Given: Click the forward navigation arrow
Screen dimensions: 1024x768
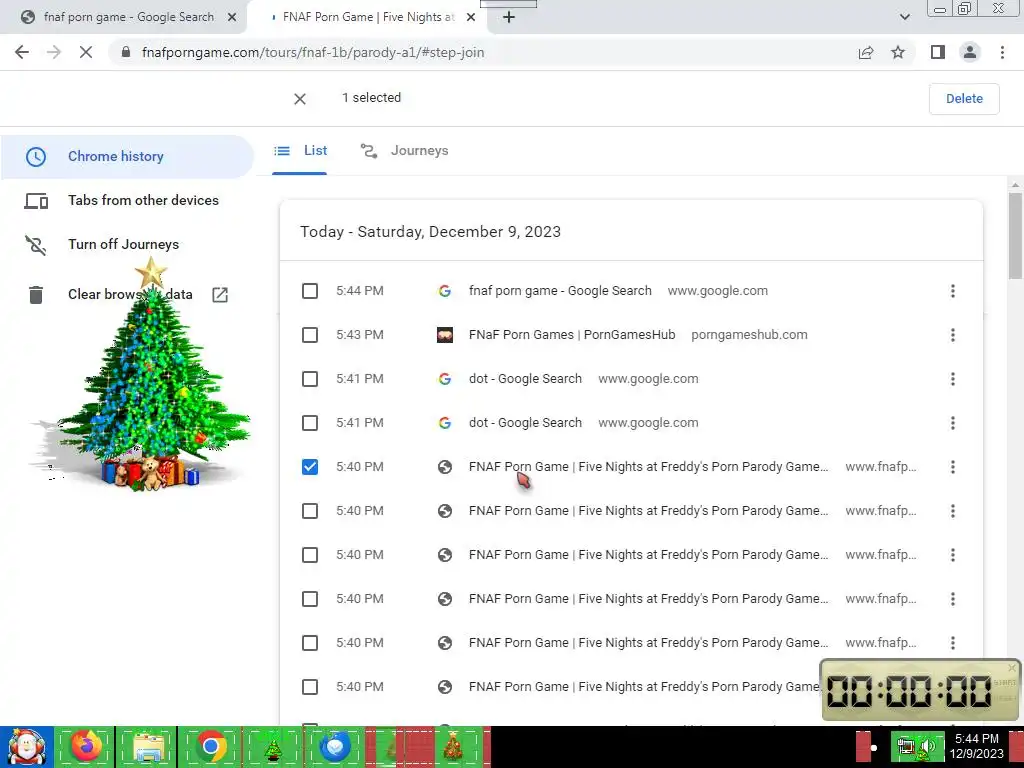Looking at the screenshot, I should (x=54, y=52).
